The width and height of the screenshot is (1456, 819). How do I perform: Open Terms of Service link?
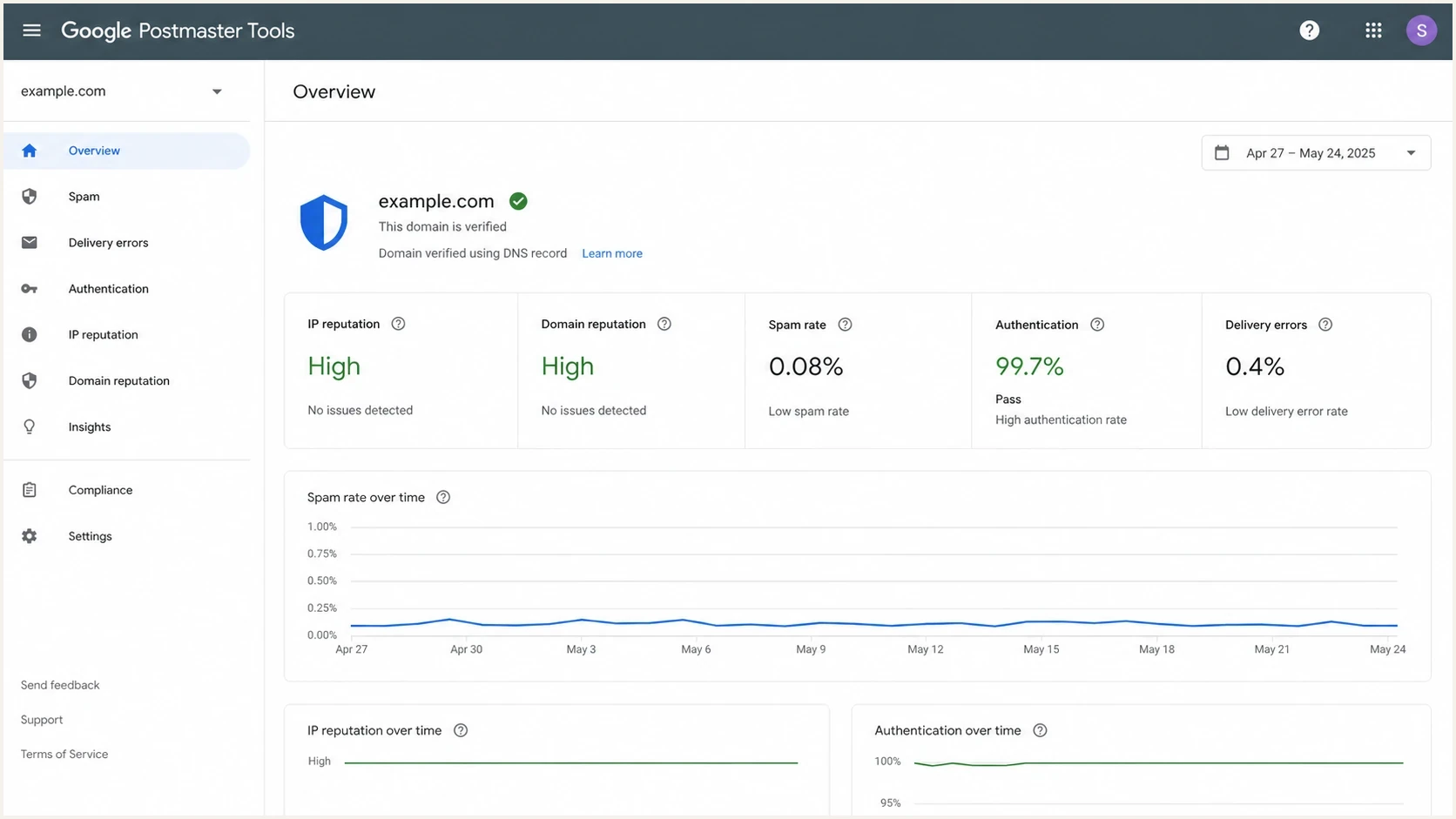tap(64, 755)
